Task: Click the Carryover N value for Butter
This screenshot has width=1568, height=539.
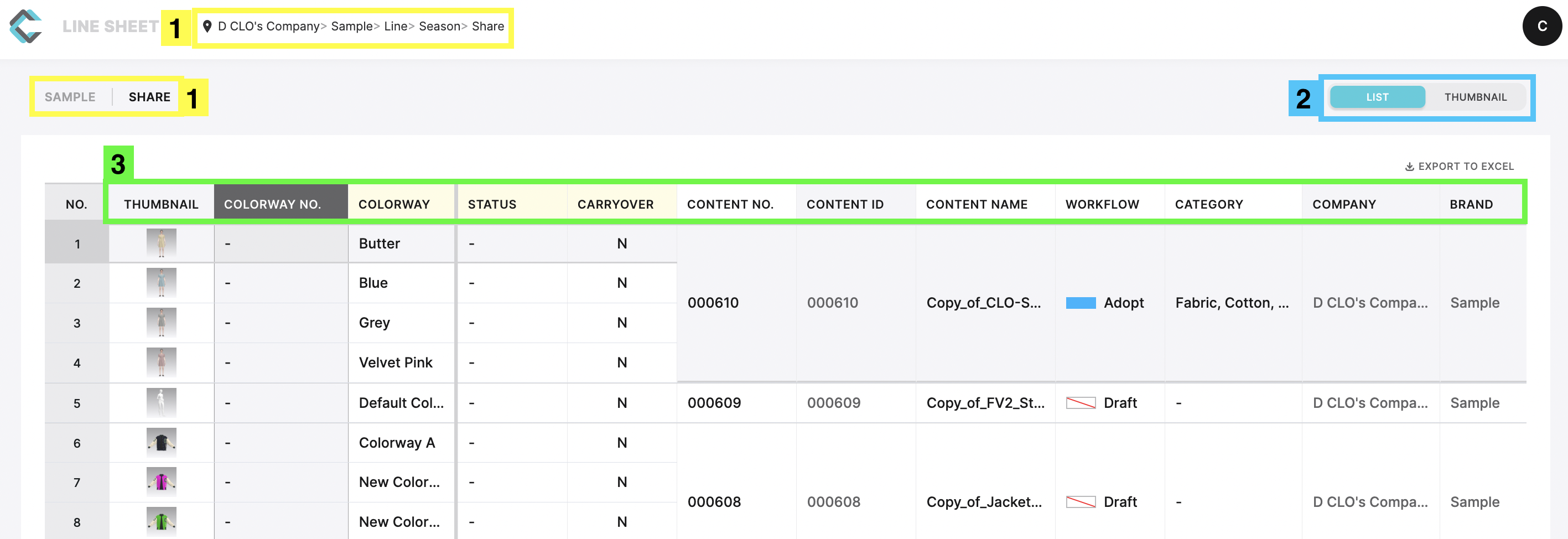Action: point(621,243)
